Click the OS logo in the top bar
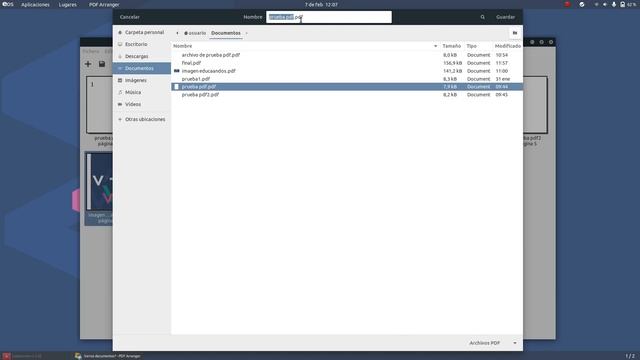This screenshot has width=640, height=360. tap(7, 4)
